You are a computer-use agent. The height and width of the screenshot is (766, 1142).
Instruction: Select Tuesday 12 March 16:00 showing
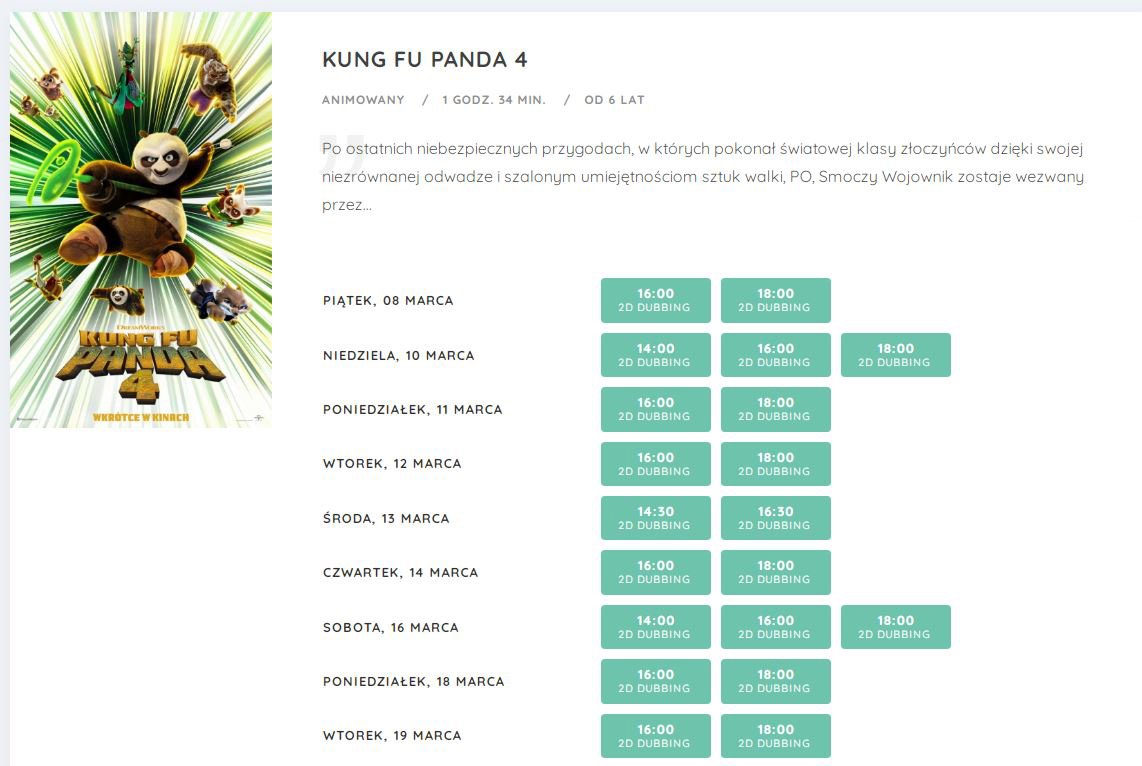coord(655,464)
